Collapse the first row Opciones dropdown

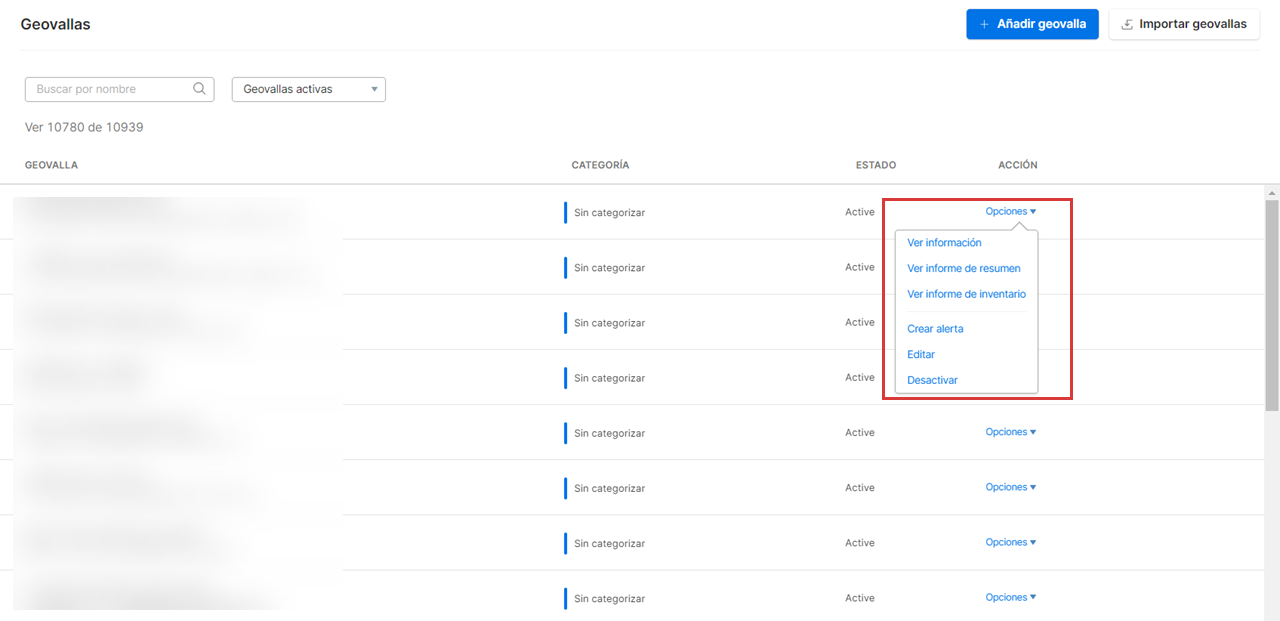(1010, 212)
